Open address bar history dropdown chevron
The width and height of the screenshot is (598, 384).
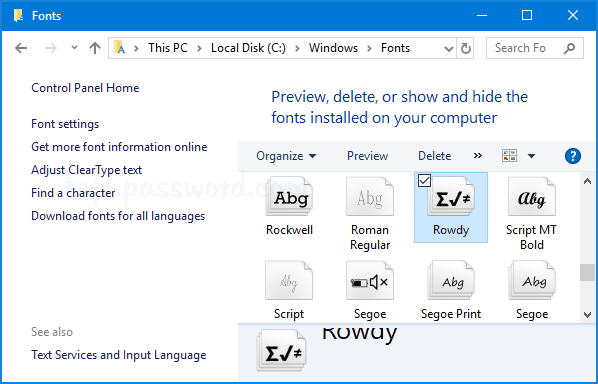449,48
